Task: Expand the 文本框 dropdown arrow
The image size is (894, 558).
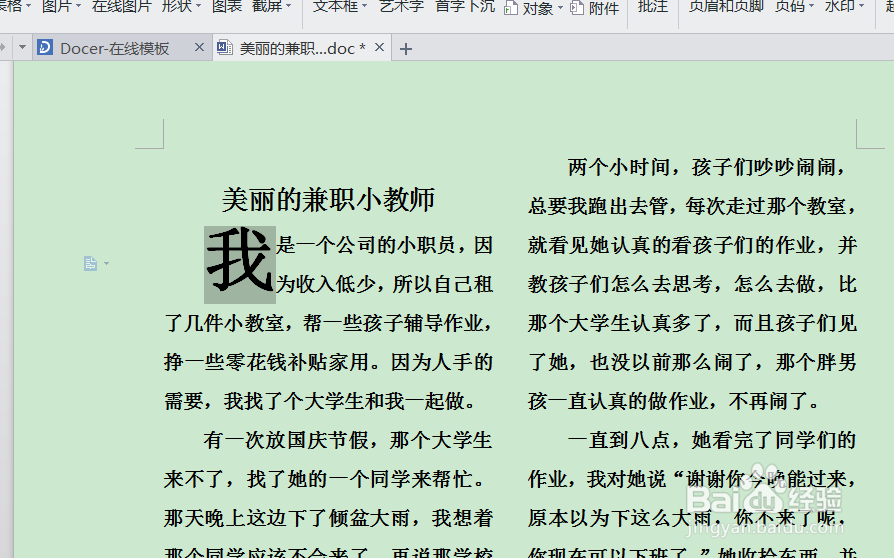Action: click(x=364, y=6)
